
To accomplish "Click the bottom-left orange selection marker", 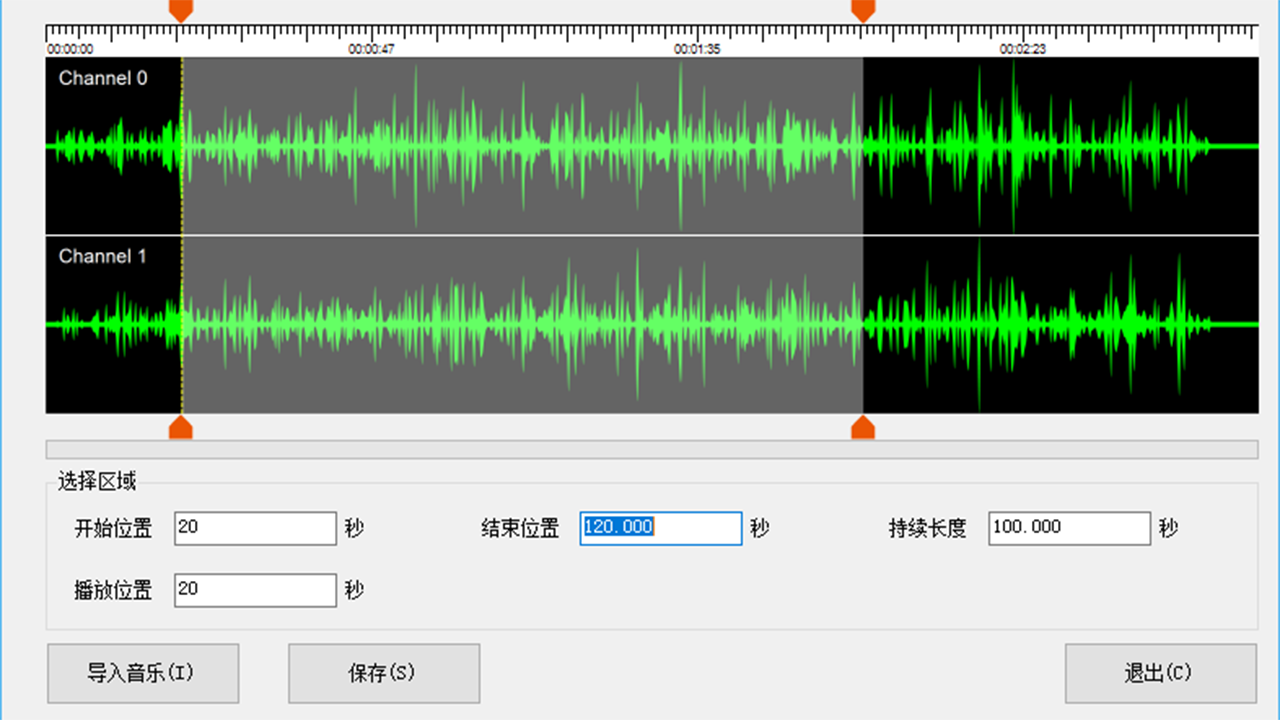I will click(x=181, y=428).
